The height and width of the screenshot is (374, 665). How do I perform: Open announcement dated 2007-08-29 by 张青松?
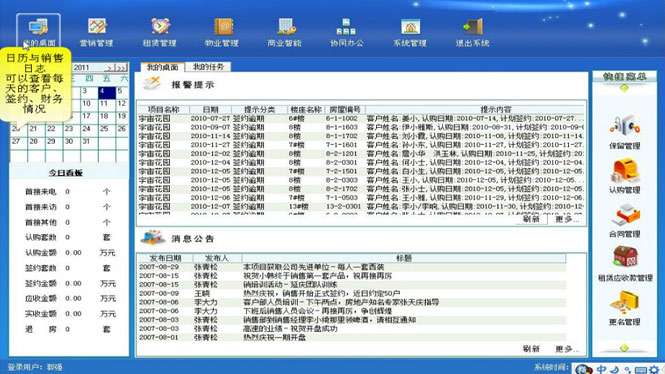(352, 267)
